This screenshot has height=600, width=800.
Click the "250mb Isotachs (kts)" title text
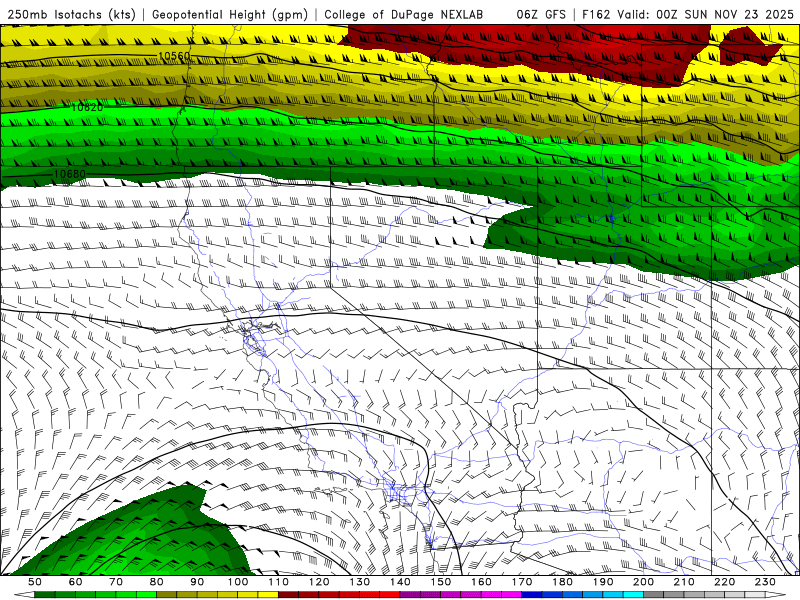[71, 15]
